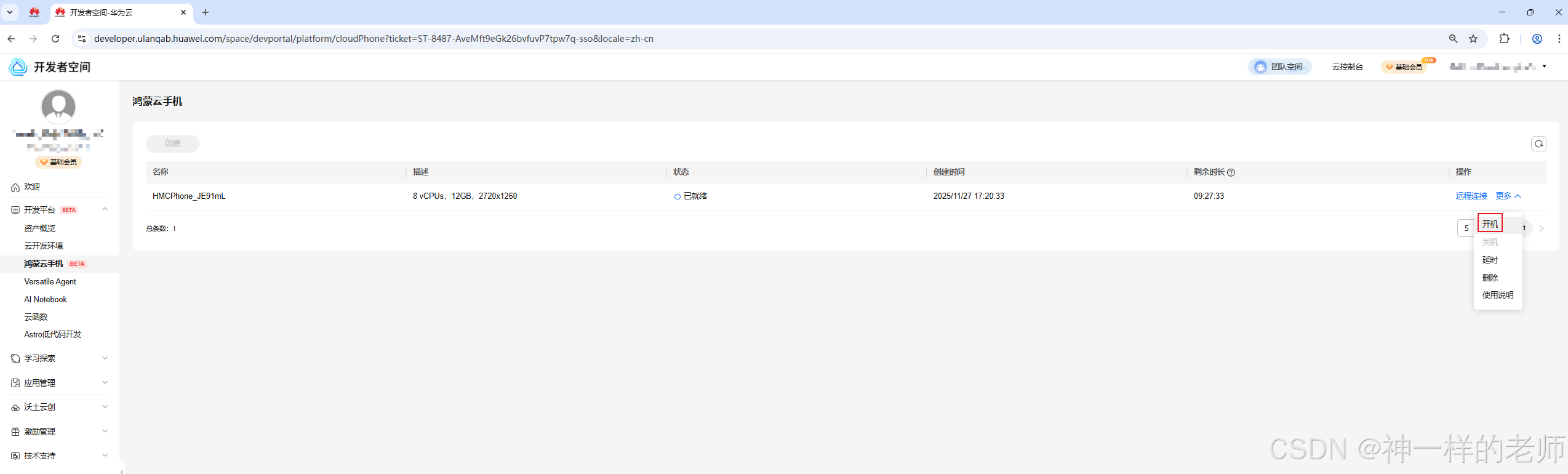This screenshot has height=474, width=1568.
Task: Click the user avatar in the sidebar
Action: (58, 106)
